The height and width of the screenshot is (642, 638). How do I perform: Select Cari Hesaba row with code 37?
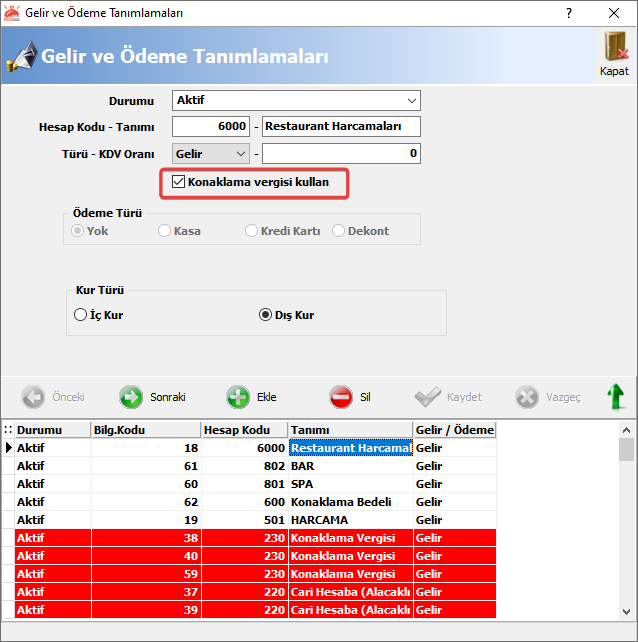256,592
